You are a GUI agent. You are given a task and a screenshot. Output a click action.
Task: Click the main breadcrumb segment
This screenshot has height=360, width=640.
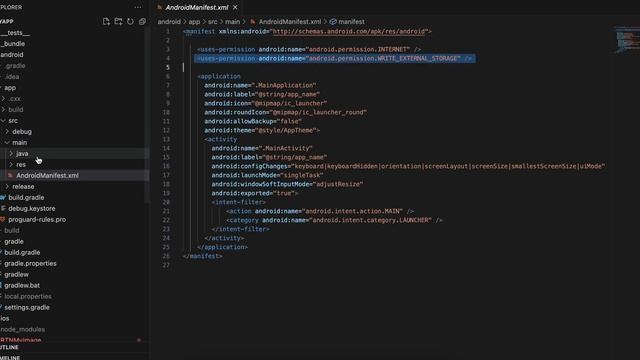point(232,22)
